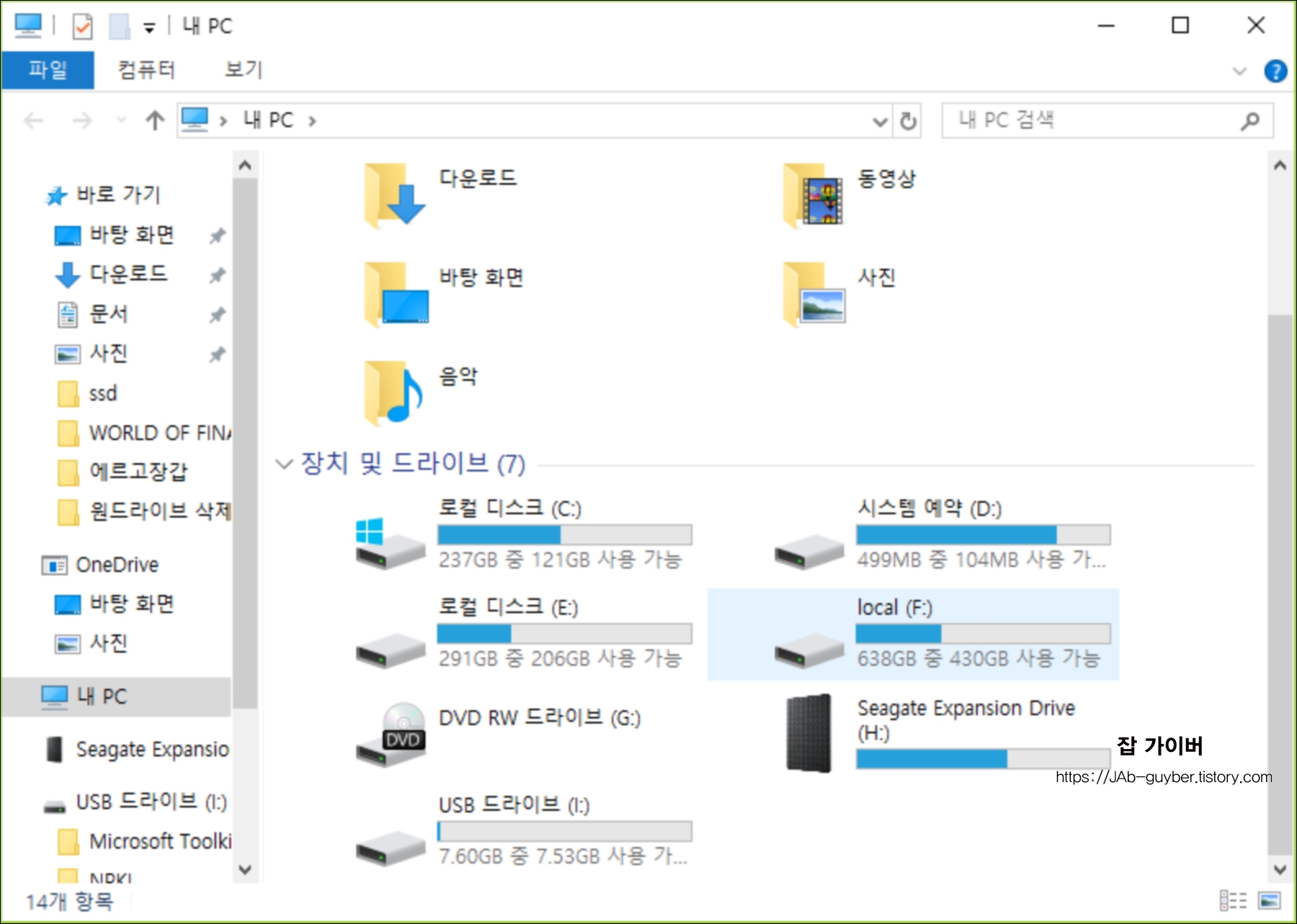The image size is (1297, 924).
Task: Collapse the 장치 및 드라이브 (7) section
Action: pos(284,464)
